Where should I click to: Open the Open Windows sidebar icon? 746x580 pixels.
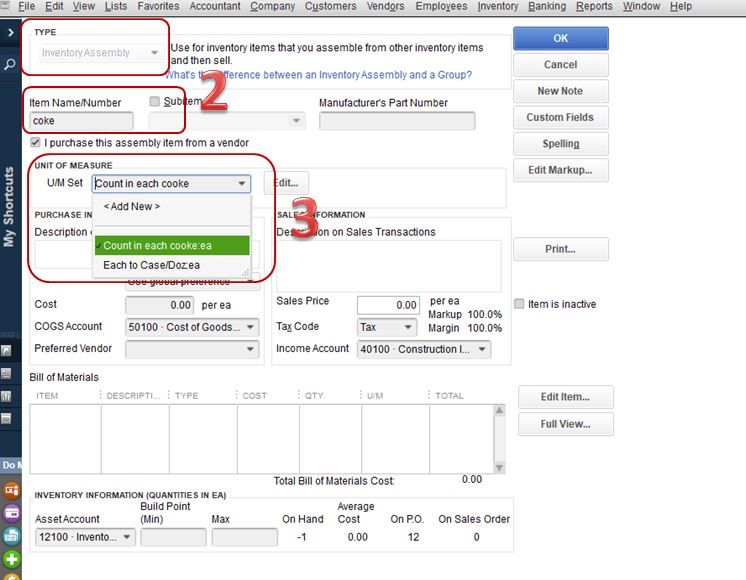[x=6, y=418]
